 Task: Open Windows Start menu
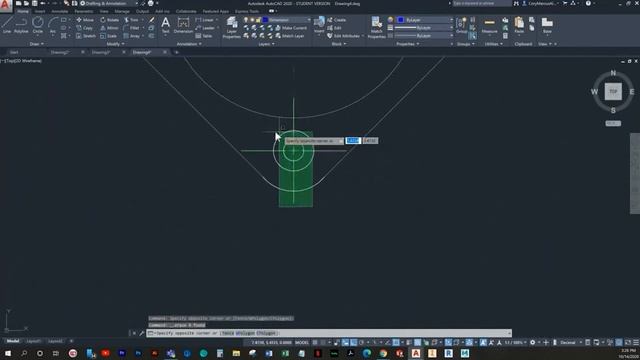pyautogui.click(x=8, y=353)
